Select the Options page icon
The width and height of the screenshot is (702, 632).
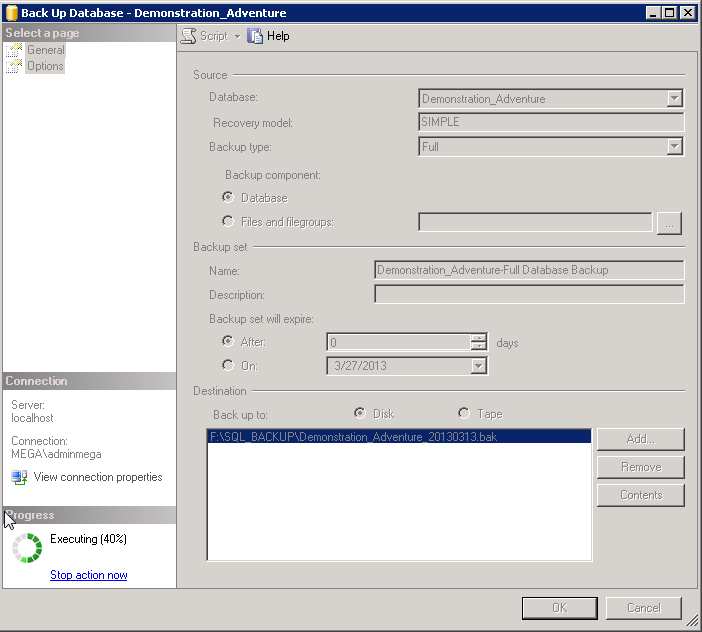pos(14,66)
